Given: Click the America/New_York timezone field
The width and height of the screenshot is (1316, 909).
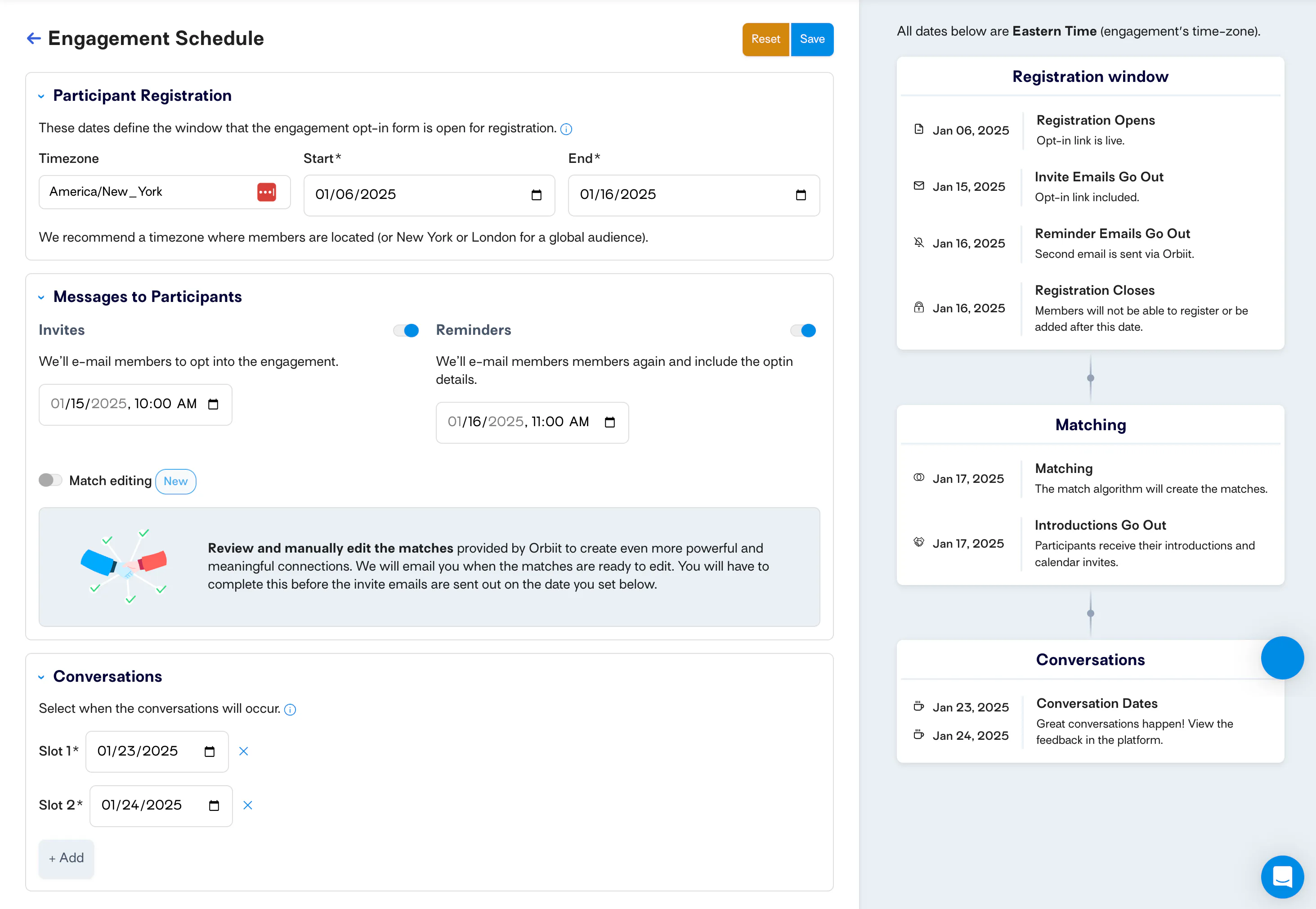Looking at the screenshot, I should 165,192.
